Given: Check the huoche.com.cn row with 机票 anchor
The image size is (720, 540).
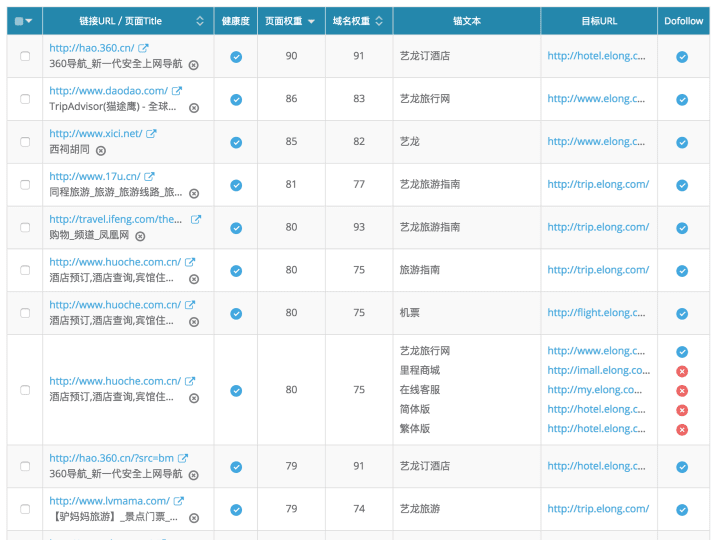Looking at the screenshot, I should [x=25, y=313].
